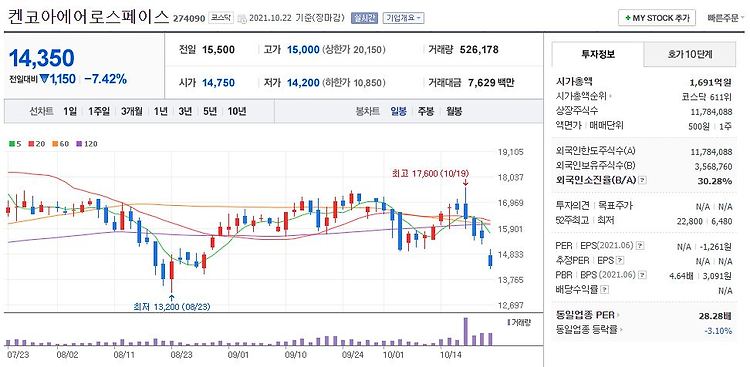Click the tallest volume bar near 10/14
Screen dimensions: 750x367
pyautogui.click(x=465, y=331)
